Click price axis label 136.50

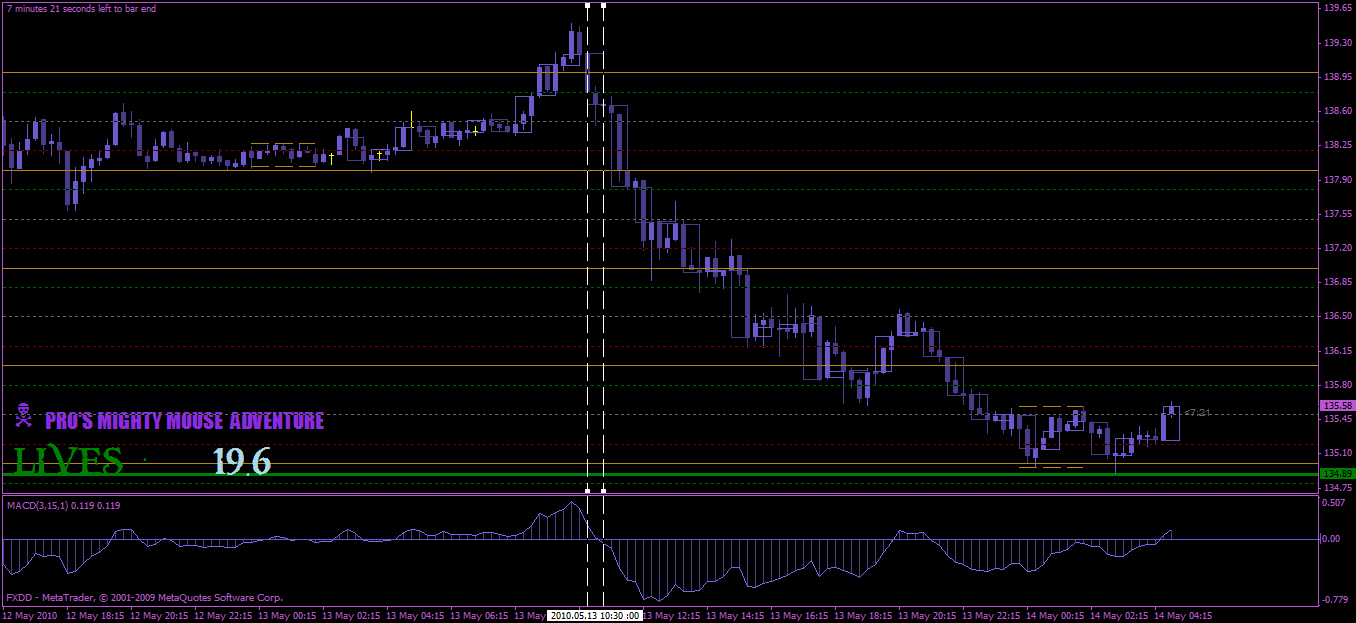[1338, 316]
